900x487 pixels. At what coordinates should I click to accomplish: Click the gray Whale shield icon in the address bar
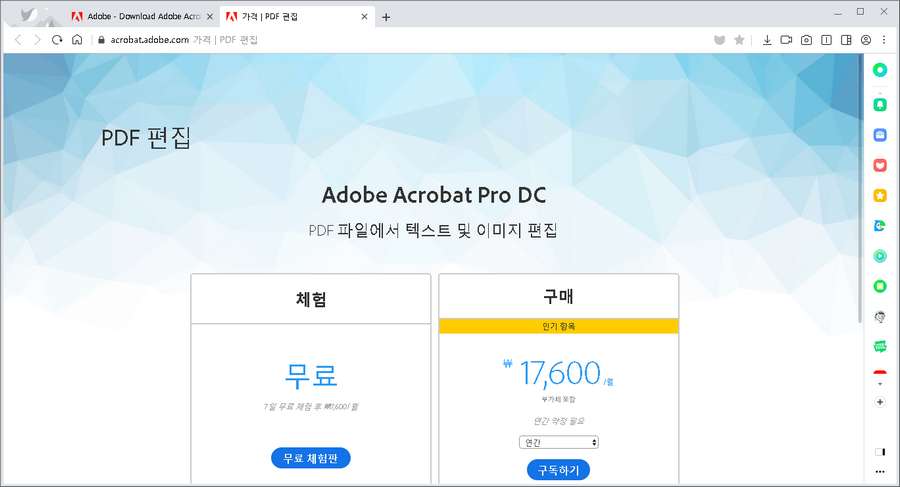[719, 40]
